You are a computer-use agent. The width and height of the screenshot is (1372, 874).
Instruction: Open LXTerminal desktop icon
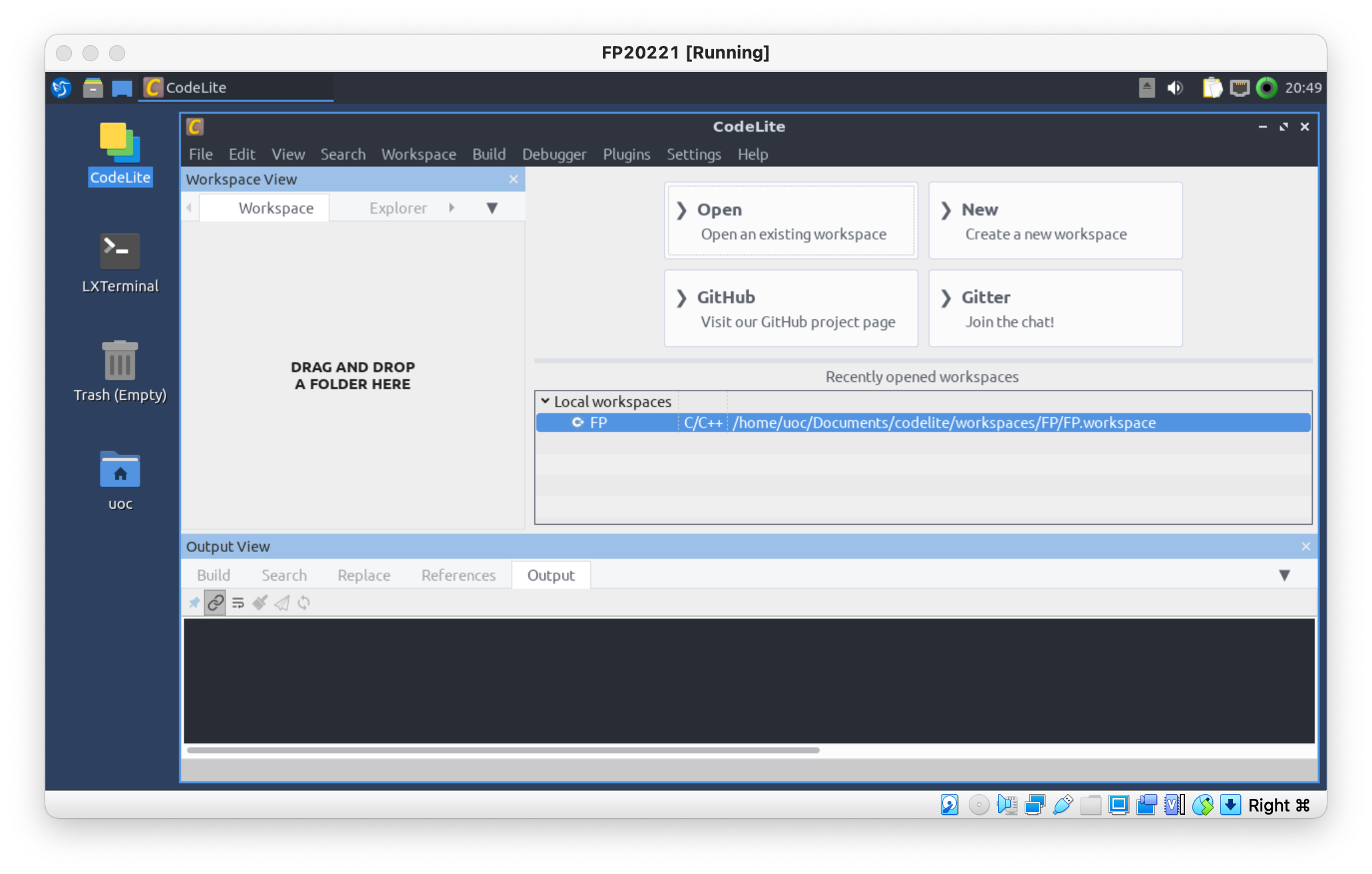pyautogui.click(x=120, y=252)
